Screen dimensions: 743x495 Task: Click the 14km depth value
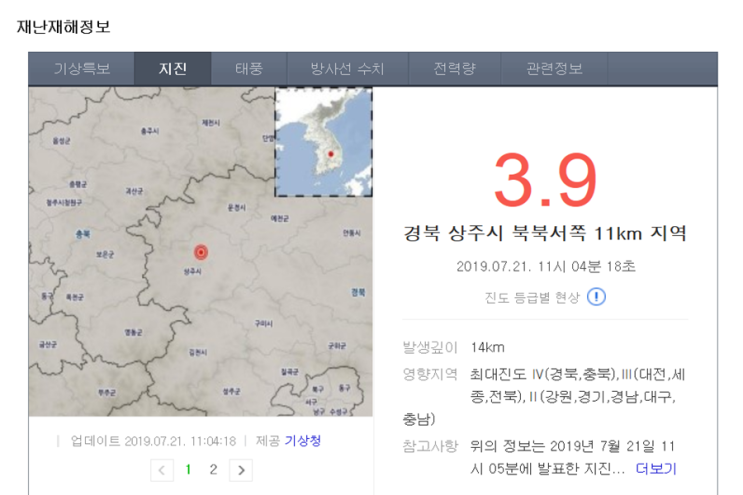(488, 347)
